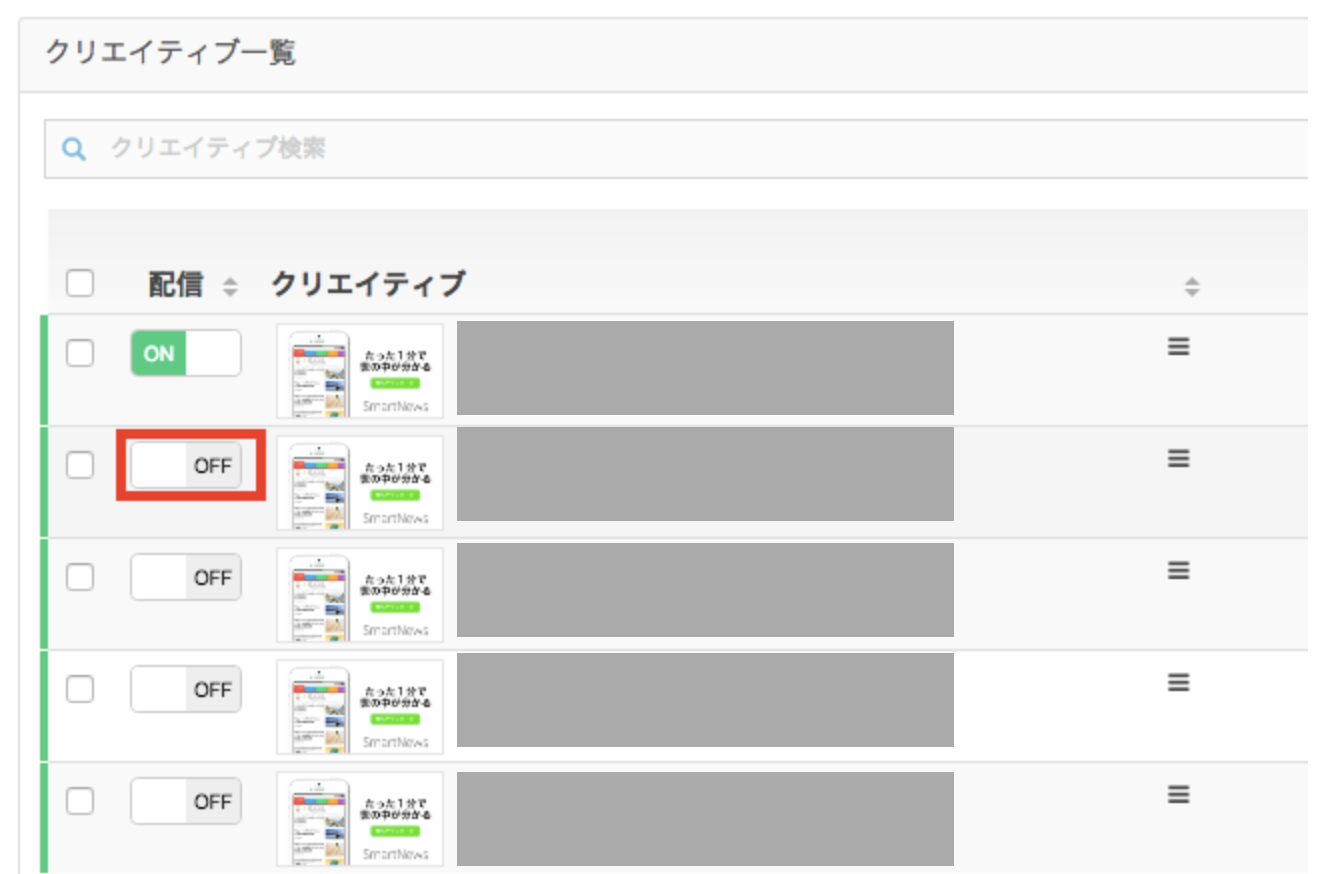1318x874 pixels.
Task: Open the hamburger menu in third row
Action: click(1179, 570)
